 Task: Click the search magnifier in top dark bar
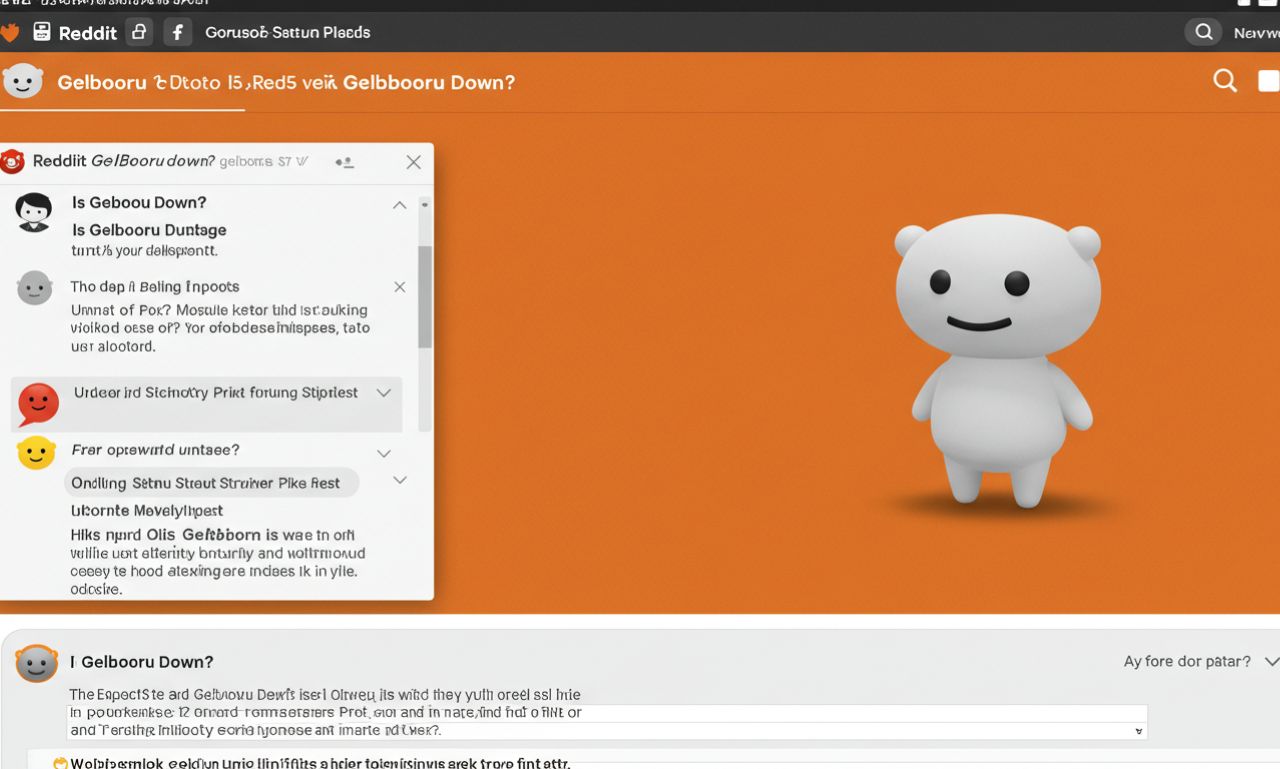click(x=1204, y=32)
